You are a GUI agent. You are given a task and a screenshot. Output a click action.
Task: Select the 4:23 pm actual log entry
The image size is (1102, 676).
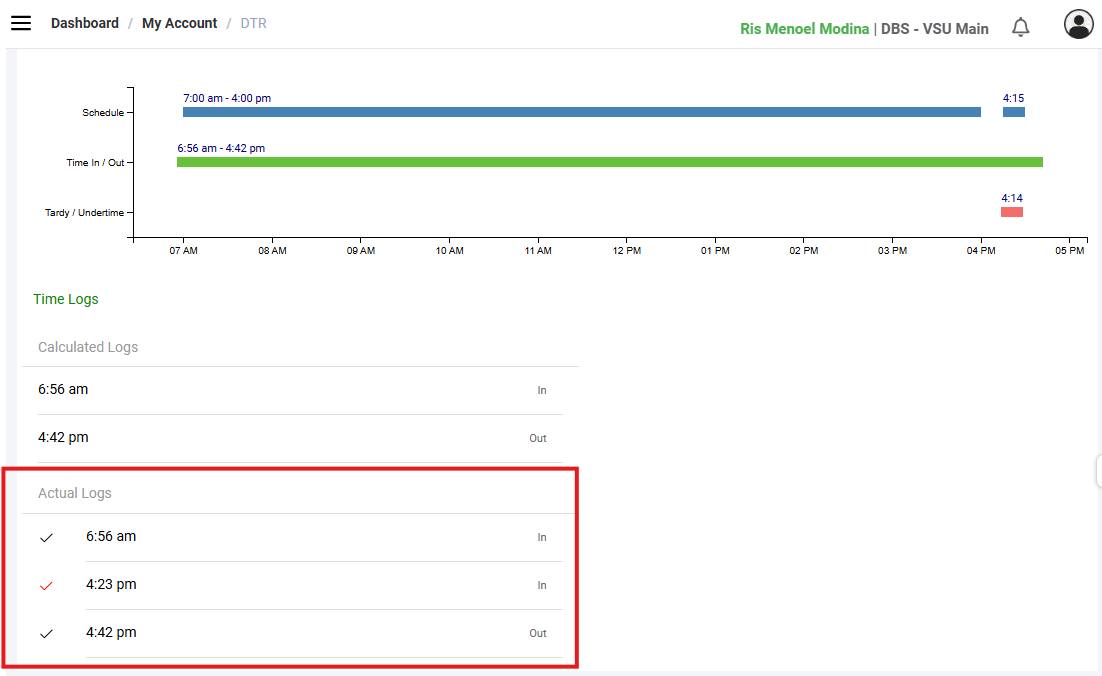click(111, 584)
